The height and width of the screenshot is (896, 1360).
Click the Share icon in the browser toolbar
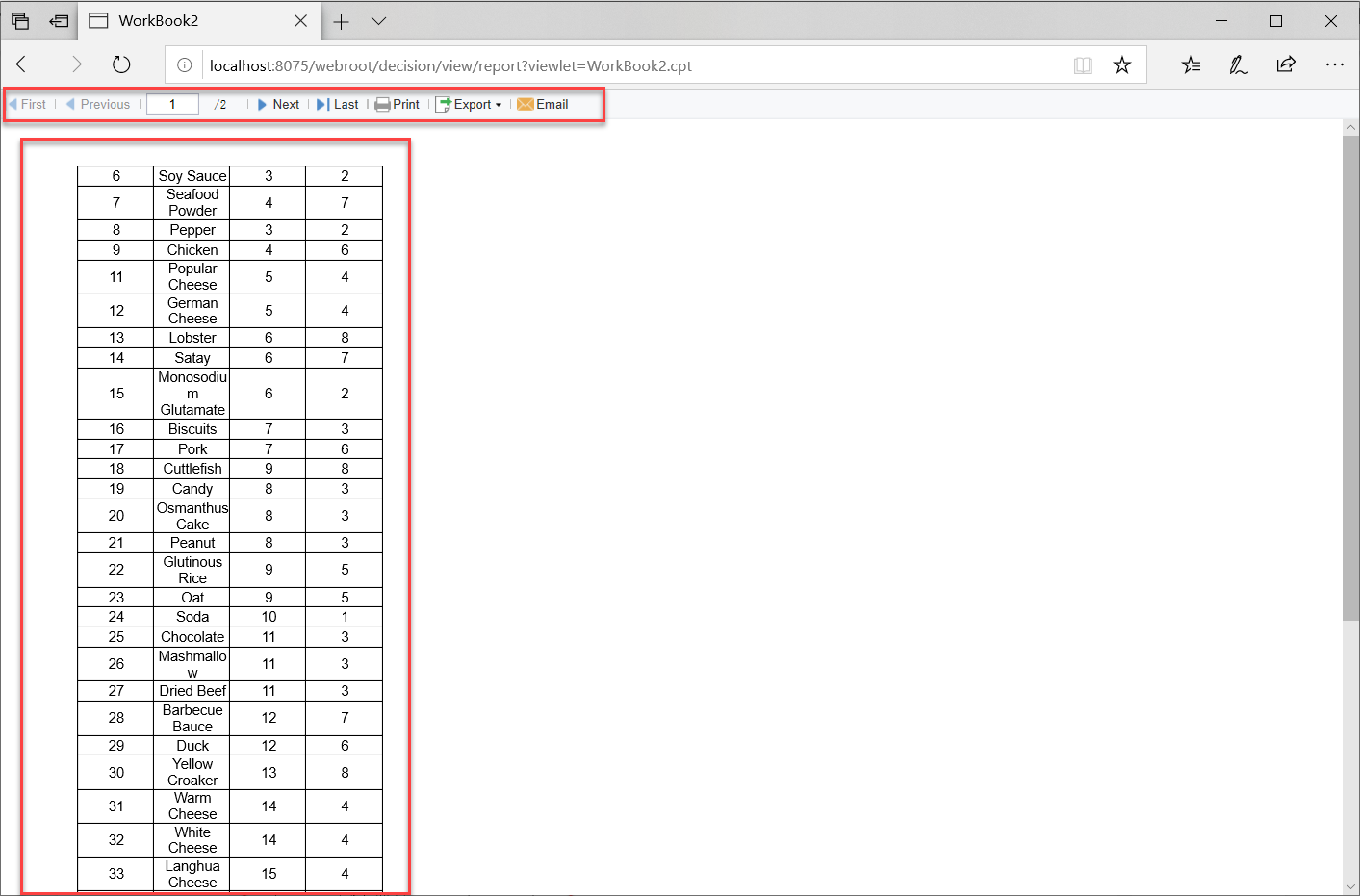tap(1286, 64)
